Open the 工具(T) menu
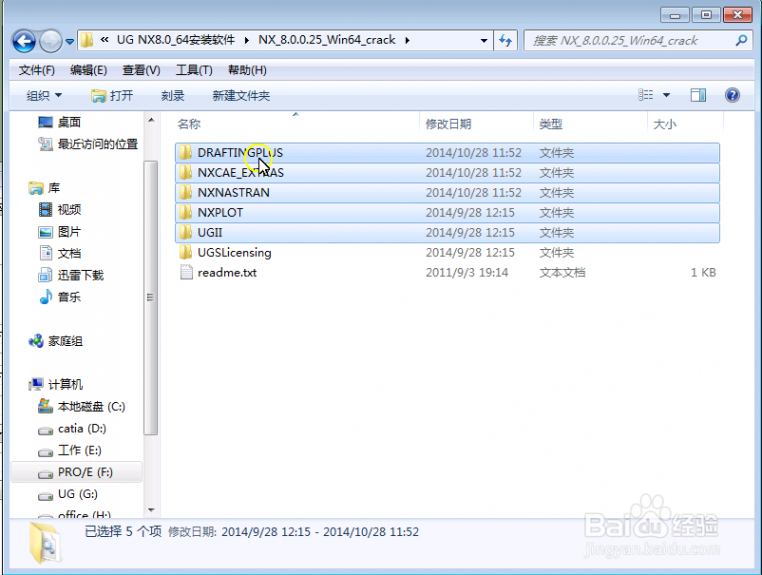This screenshot has height=575, width=762. coord(194,70)
